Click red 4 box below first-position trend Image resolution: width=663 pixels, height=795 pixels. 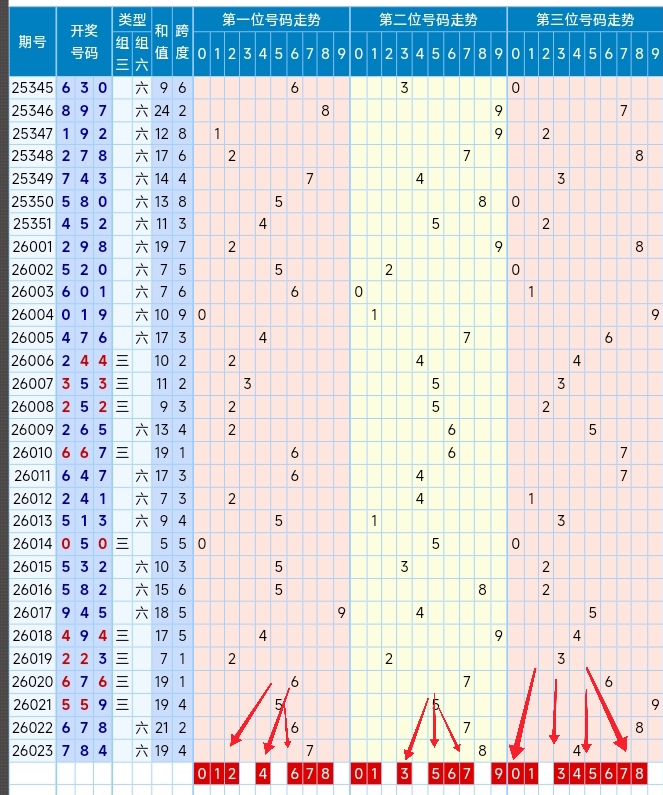tap(263, 773)
